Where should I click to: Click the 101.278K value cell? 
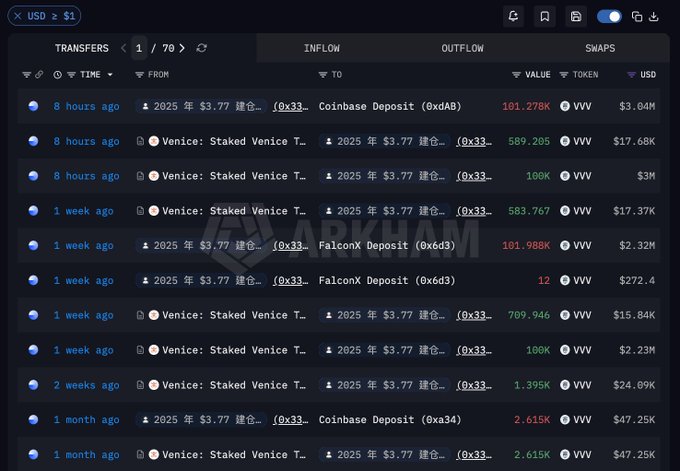[526, 106]
